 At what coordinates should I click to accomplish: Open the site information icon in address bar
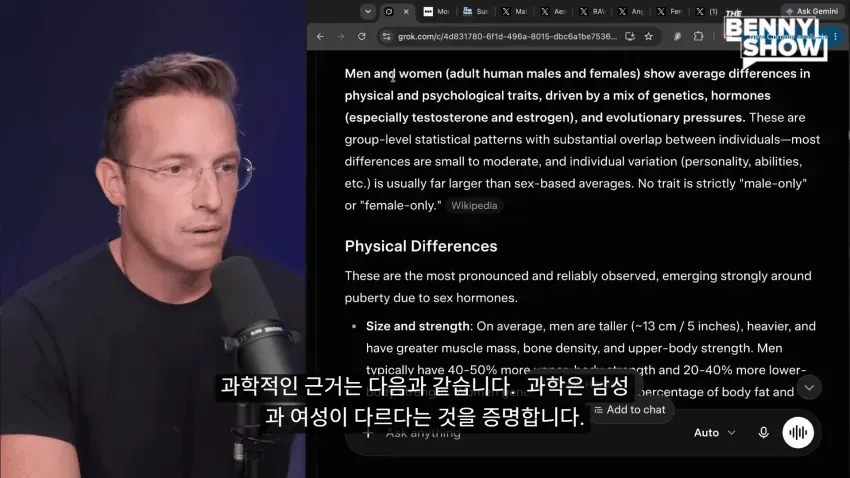386,36
